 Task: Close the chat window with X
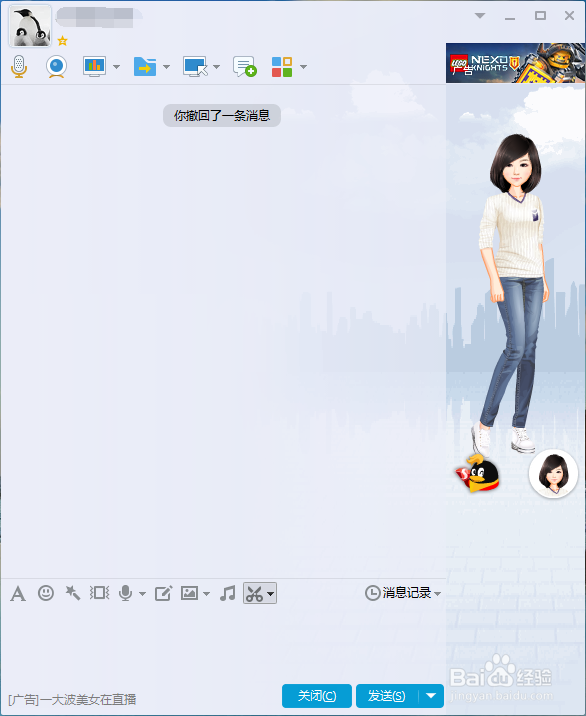(569, 16)
